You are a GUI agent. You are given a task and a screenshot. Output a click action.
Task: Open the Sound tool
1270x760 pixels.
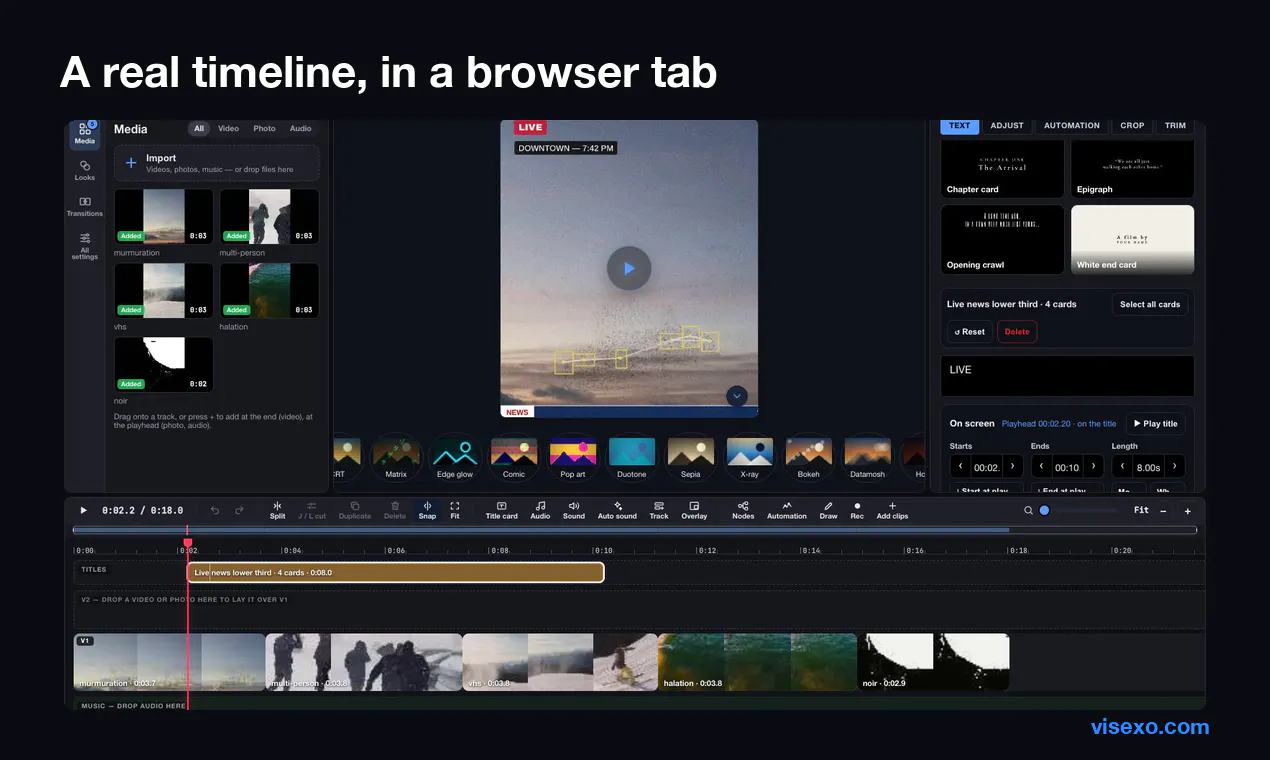coord(574,510)
